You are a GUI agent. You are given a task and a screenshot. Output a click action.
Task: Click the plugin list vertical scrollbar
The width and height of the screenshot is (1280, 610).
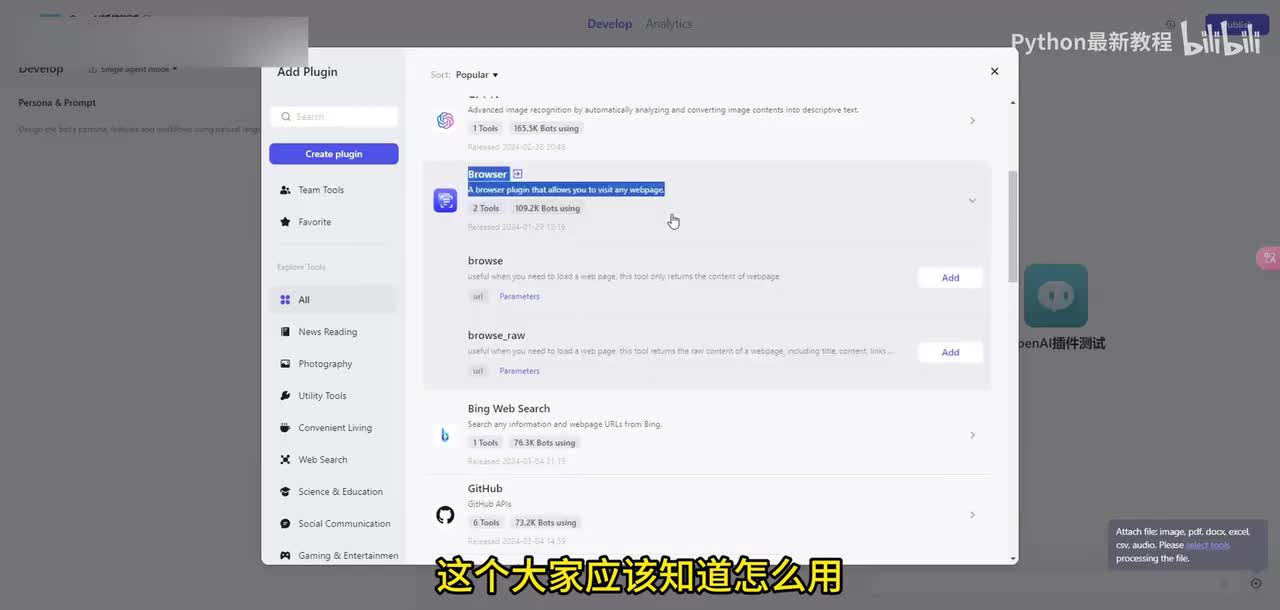tap(1012, 225)
